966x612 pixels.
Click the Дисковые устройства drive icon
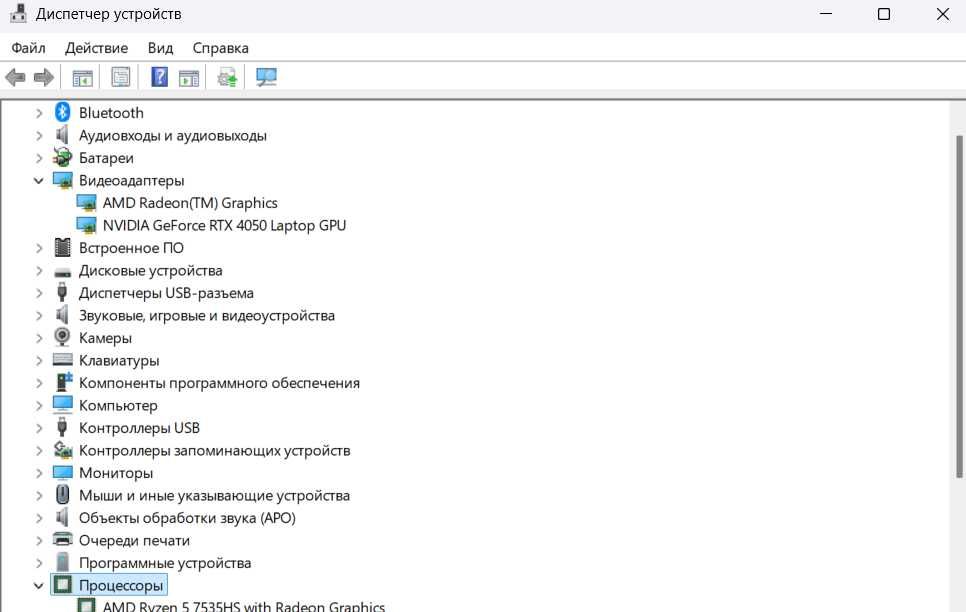tap(62, 272)
